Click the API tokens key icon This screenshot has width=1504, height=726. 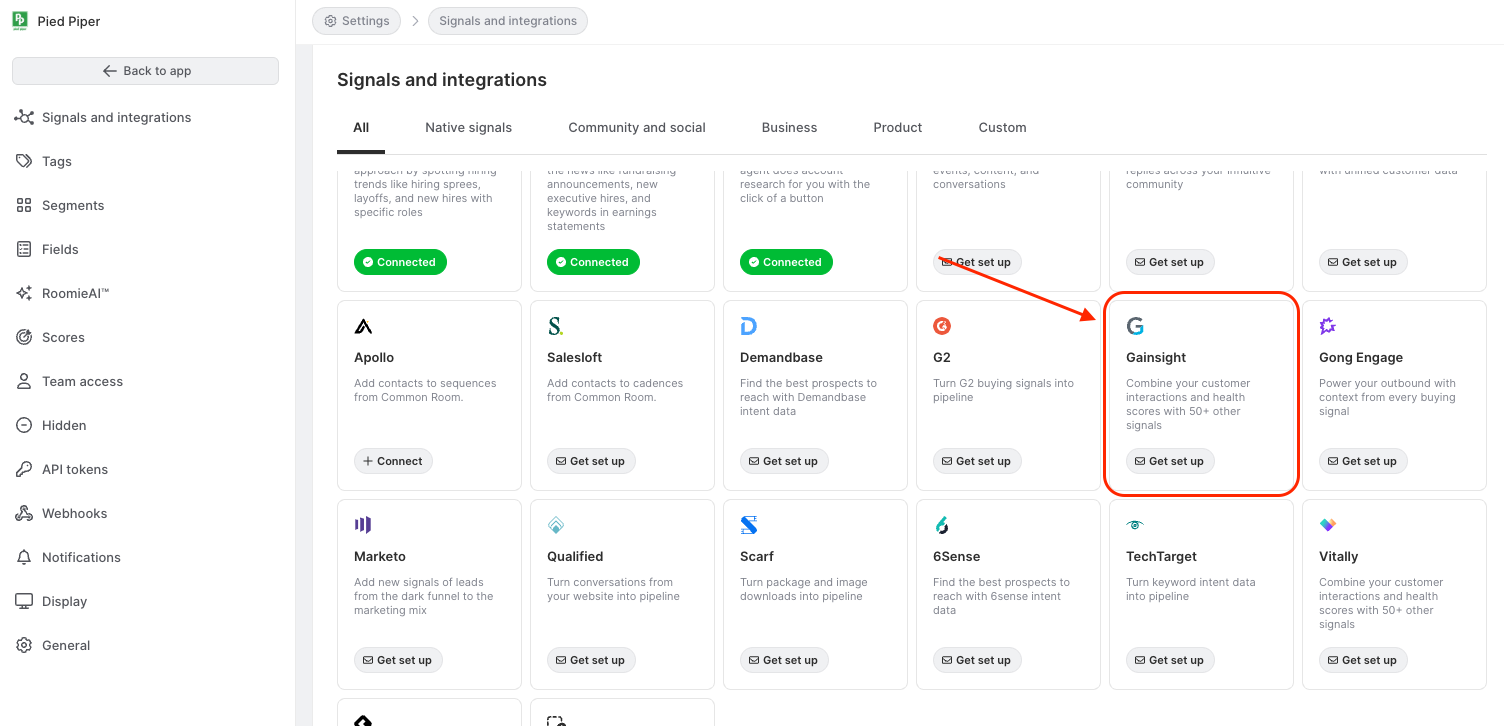24,469
